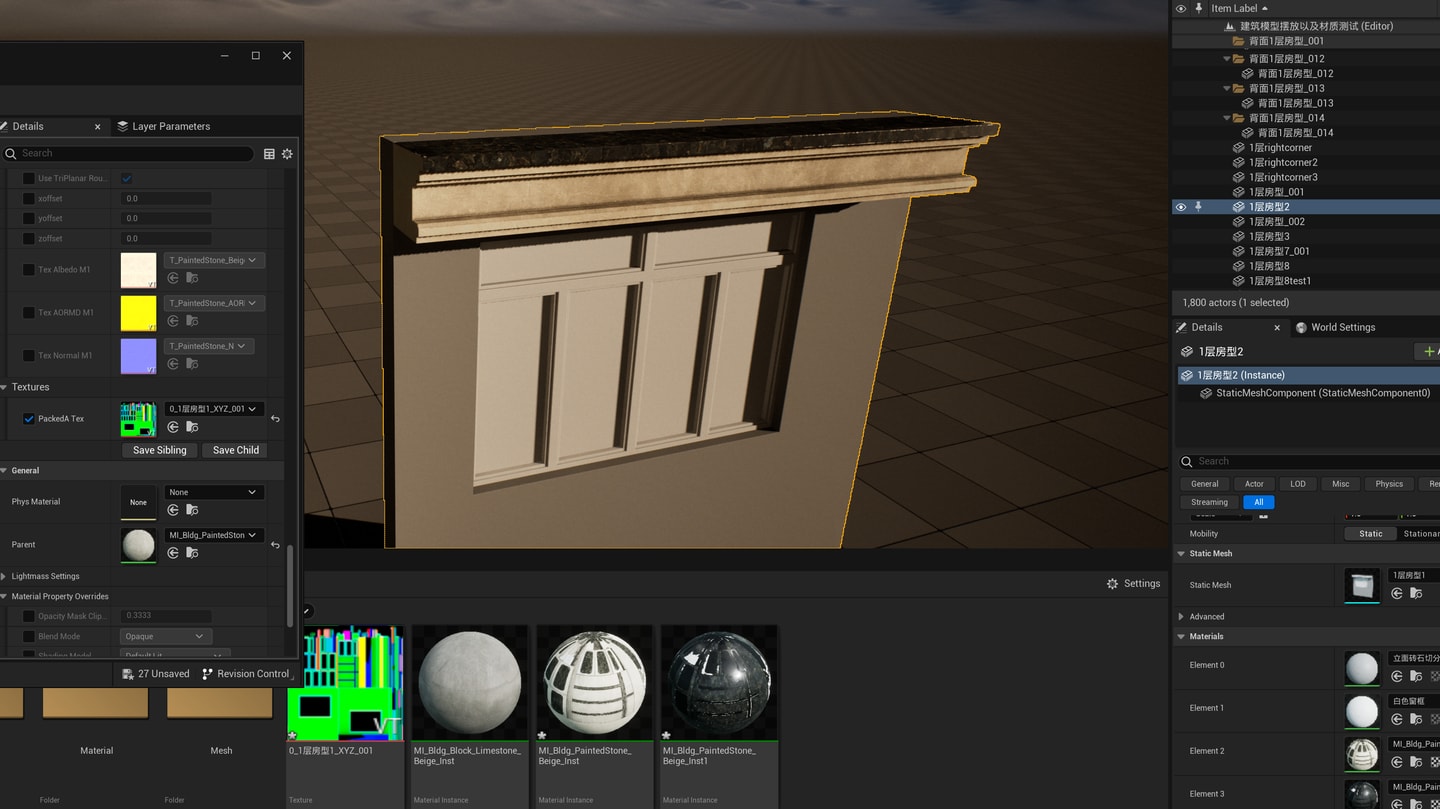Select the LOD filter button
1440x809 pixels.
(1297, 484)
